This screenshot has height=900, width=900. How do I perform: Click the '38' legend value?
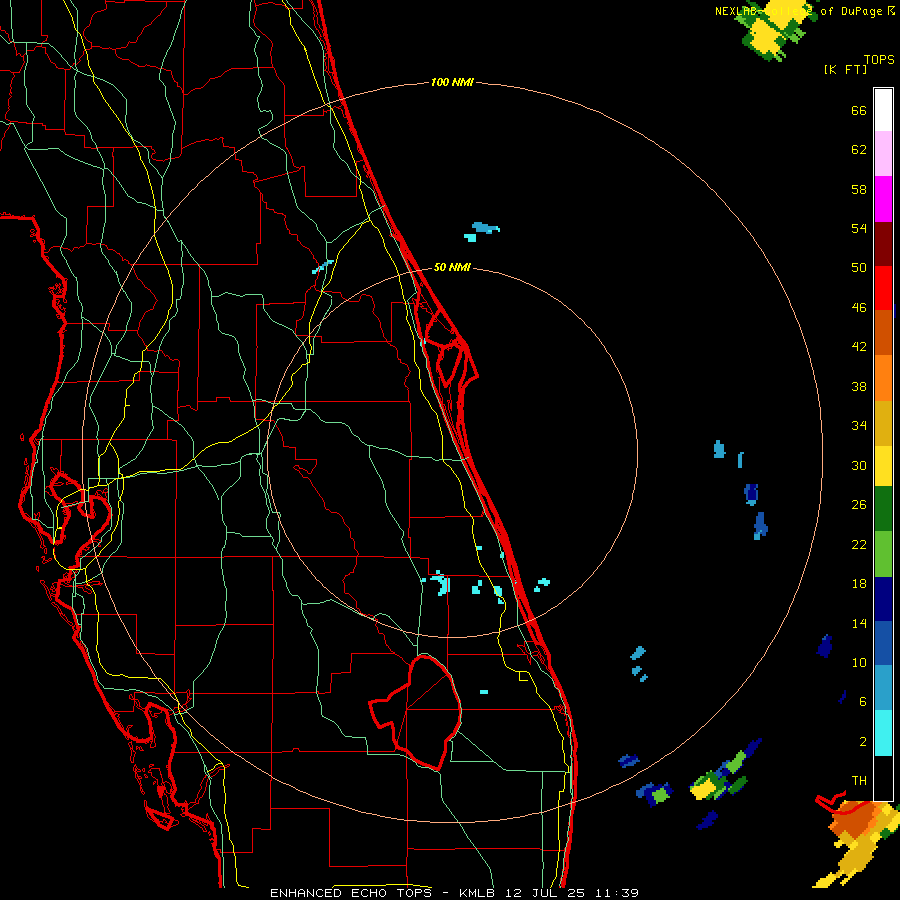click(x=859, y=386)
